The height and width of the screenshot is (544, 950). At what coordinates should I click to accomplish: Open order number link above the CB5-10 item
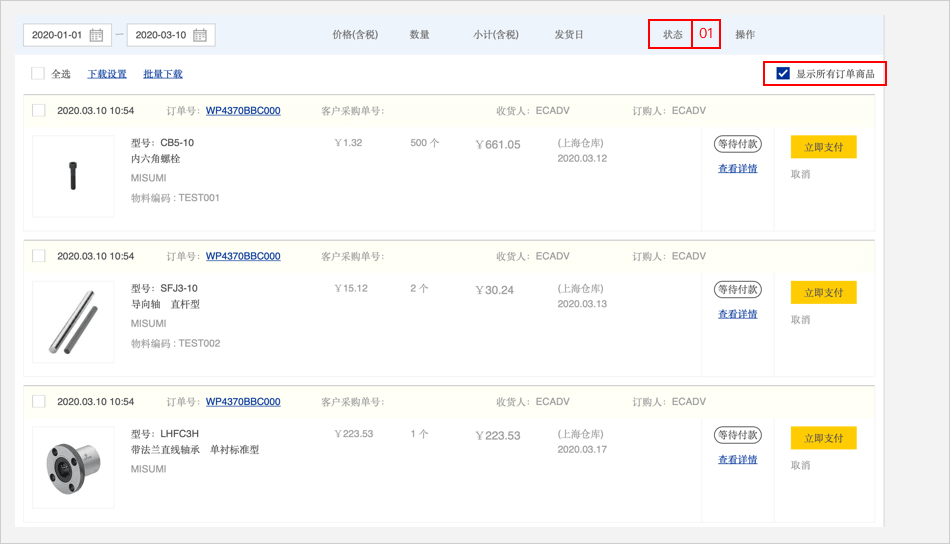click(x=243, y=111)
